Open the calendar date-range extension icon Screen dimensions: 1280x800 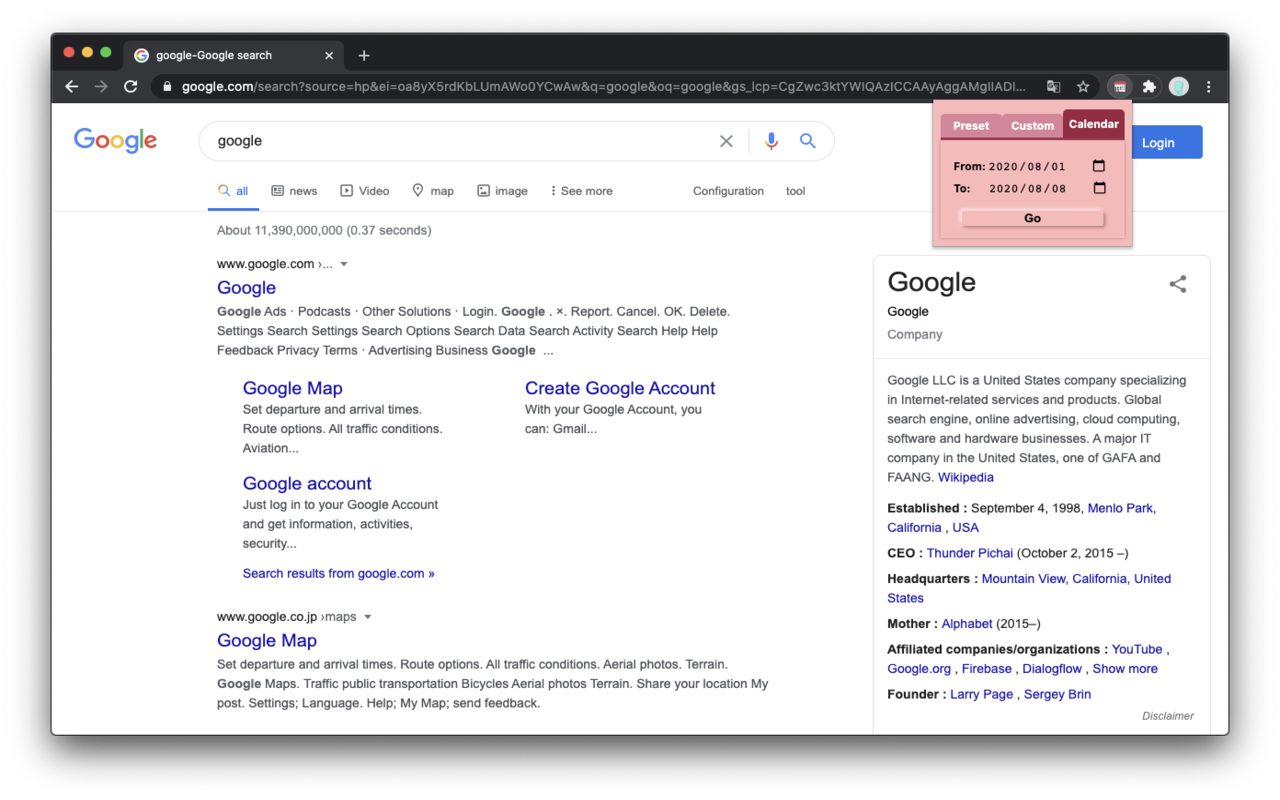pyautogui.click(x=1119, y=86)
